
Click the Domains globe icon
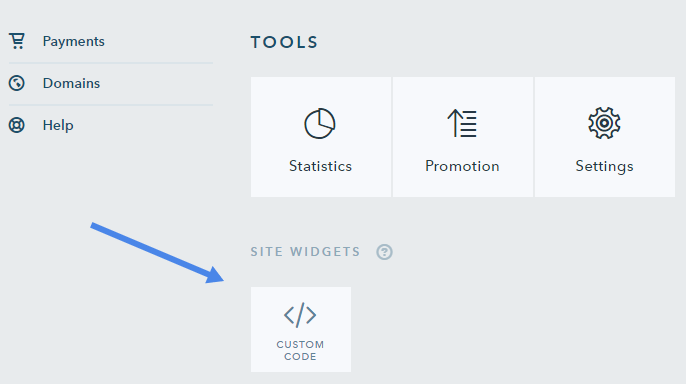tap(17, 83)
